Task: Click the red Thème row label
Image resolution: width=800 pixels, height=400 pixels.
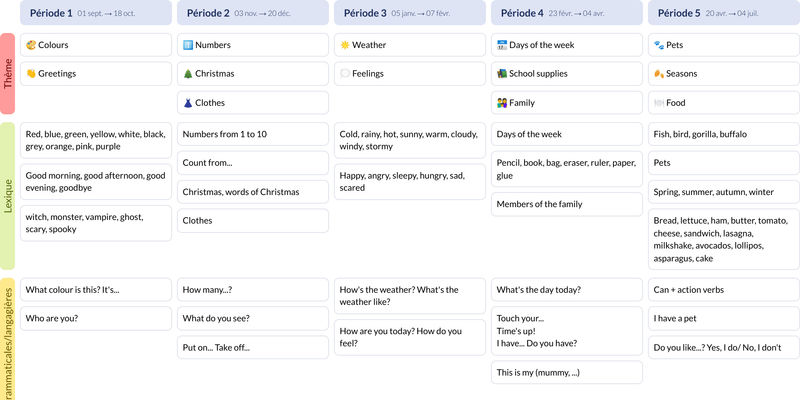Action: (x=8, y=73)
